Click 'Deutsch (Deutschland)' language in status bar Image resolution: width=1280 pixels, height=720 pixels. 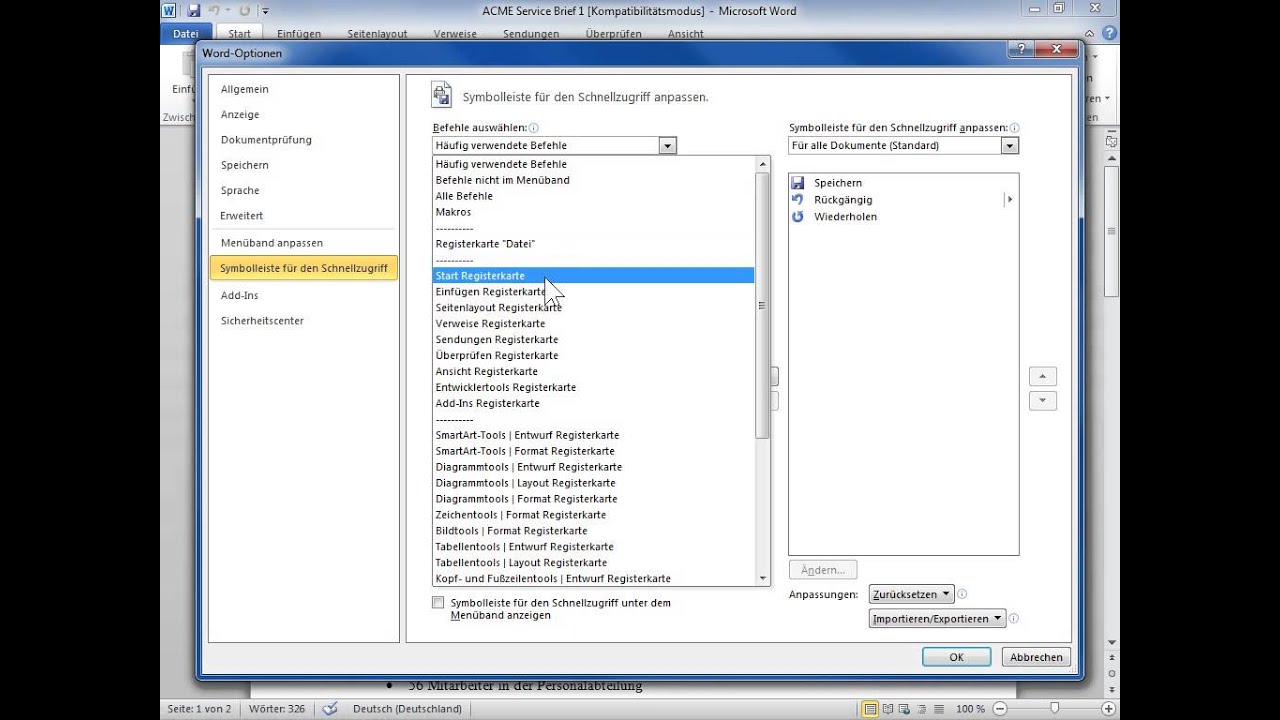tap(407, 708)
